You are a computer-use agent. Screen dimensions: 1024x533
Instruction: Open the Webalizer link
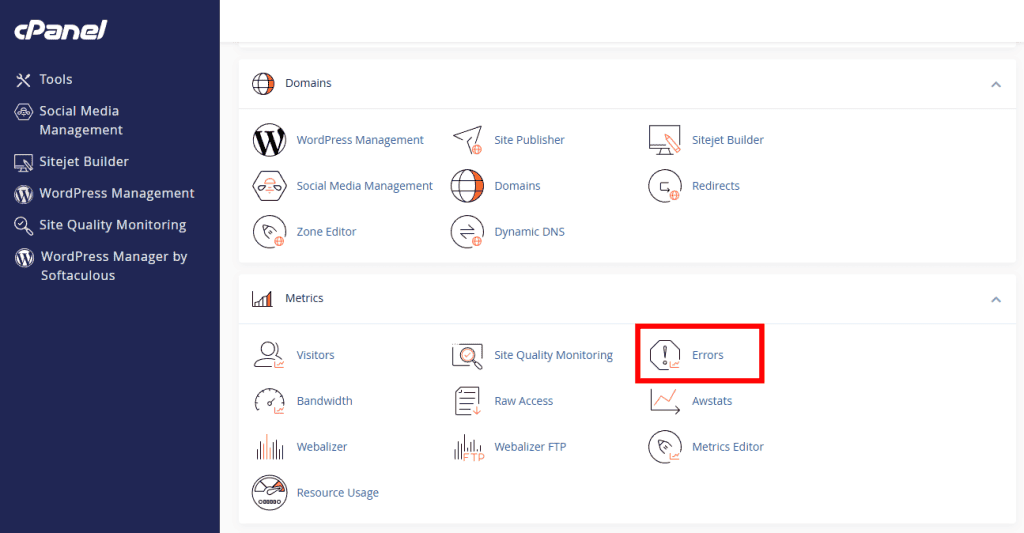click(x=322, y=447)
